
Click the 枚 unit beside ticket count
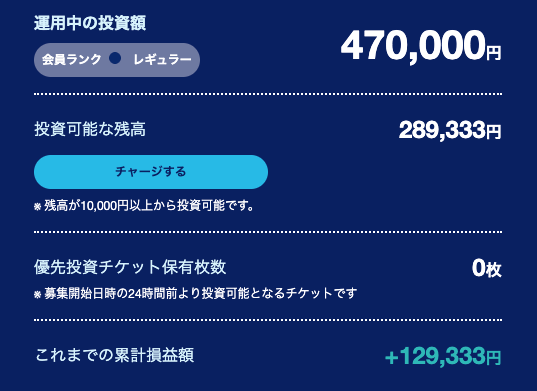point(494,270)
